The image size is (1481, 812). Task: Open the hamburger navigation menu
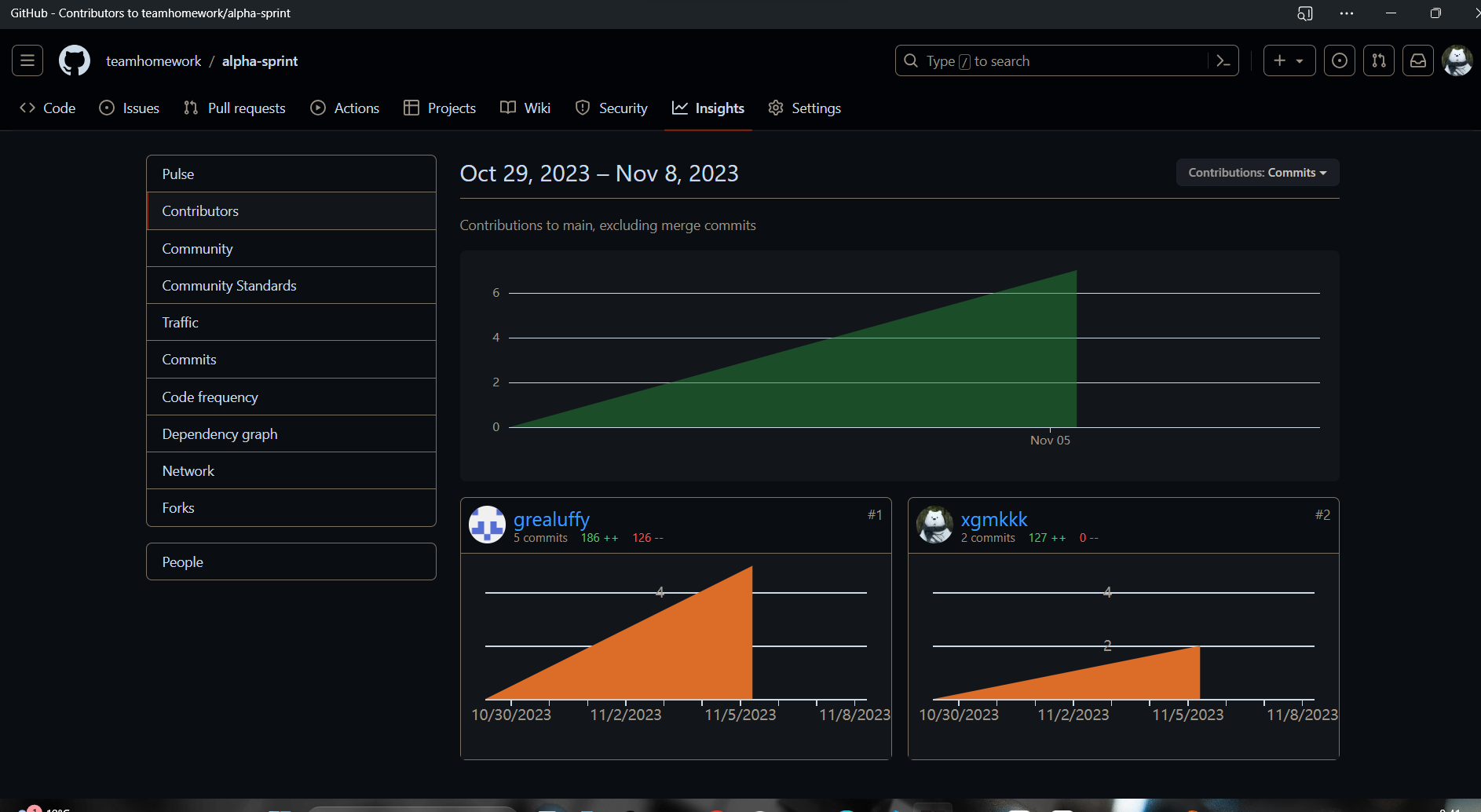(27, 60)
